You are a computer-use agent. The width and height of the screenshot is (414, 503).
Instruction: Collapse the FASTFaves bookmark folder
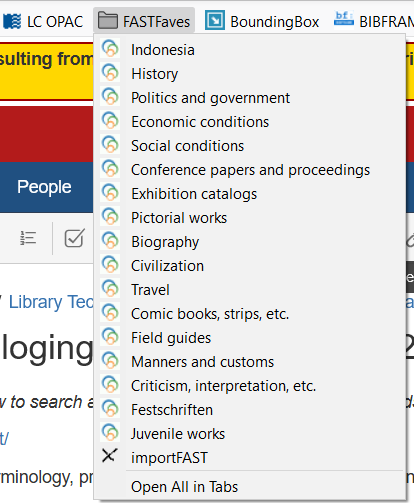[144, 21]
